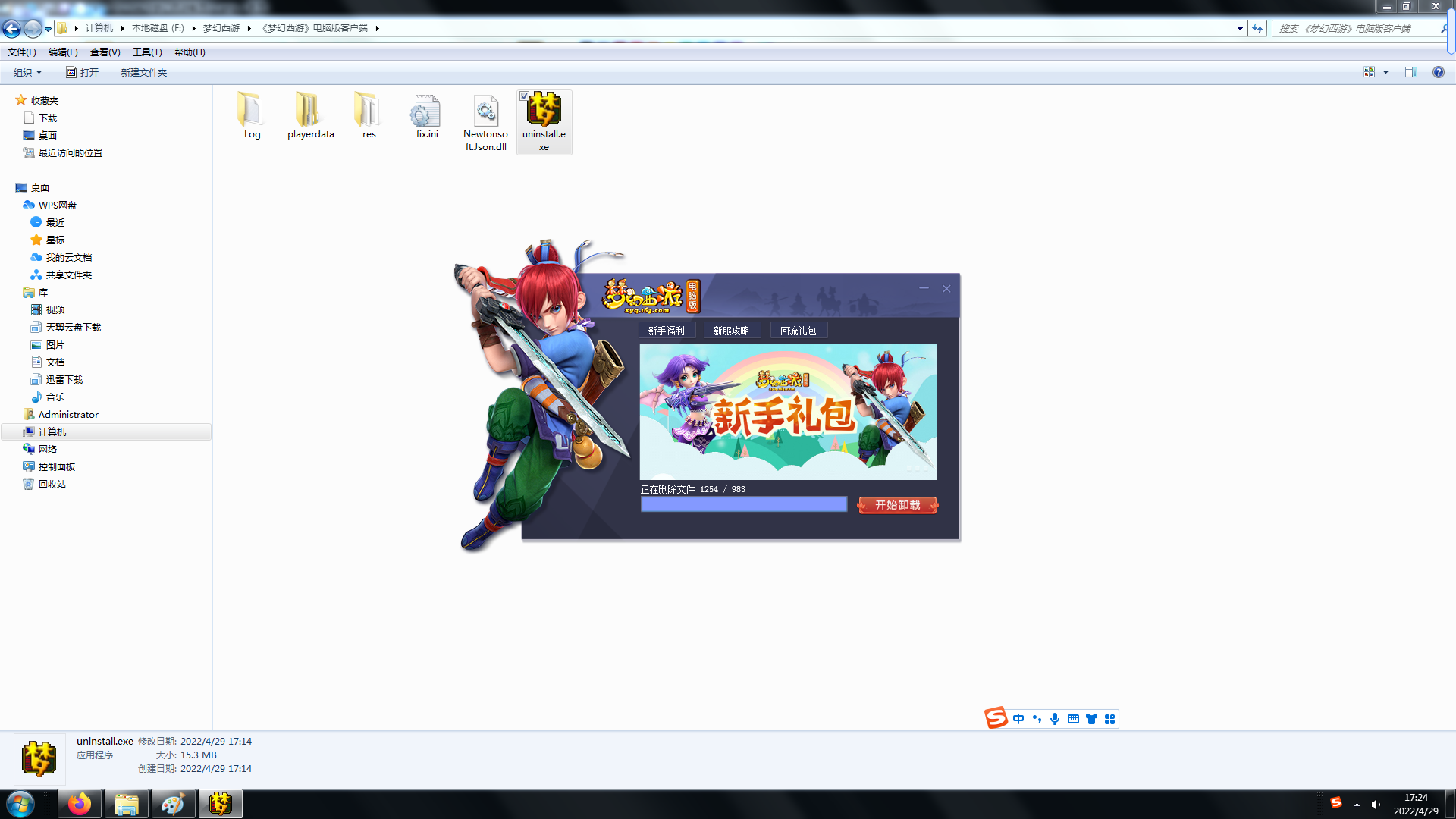Open the 新服攻略 tab
This screenshot has height=819, width=1456.
pos(731,331)
